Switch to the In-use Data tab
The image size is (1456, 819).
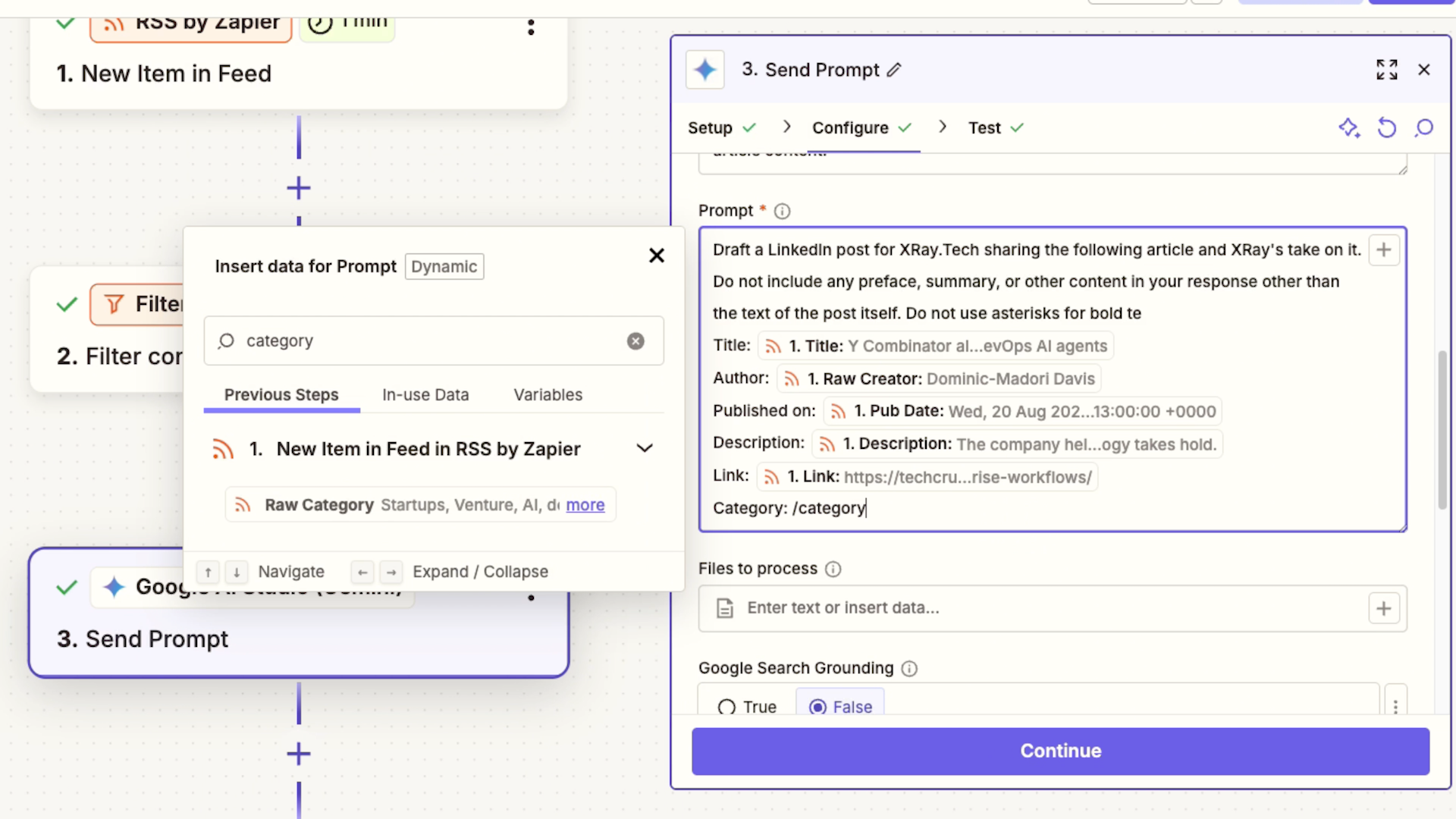pos(425,394)
